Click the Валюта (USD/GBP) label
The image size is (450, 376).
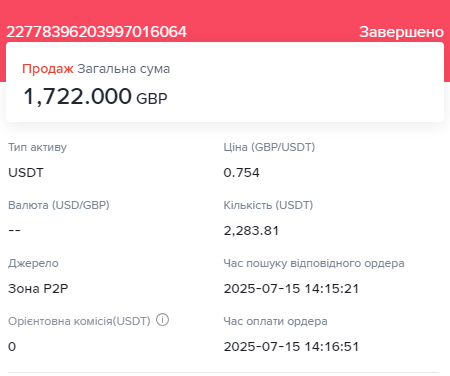(59, 205)
